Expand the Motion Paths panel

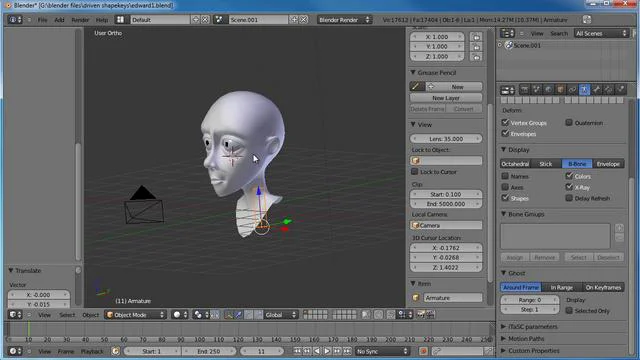tap(504, 338)
